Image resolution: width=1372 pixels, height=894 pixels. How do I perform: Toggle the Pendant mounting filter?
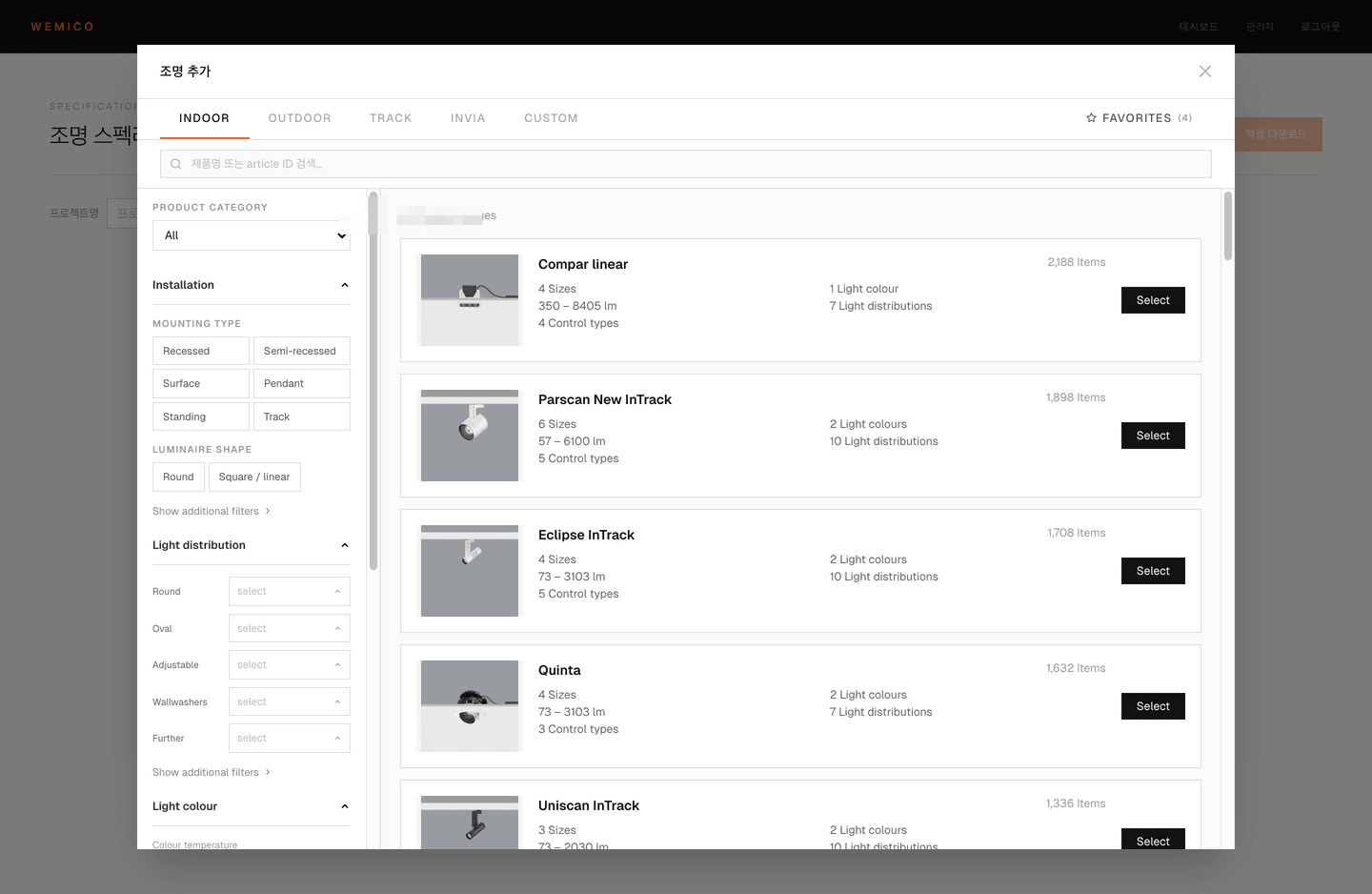302,383
